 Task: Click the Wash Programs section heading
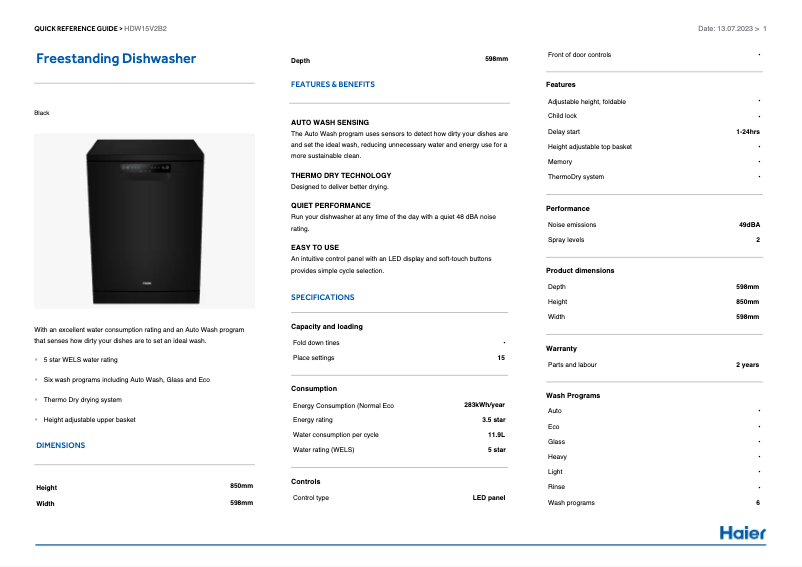[573, 395]
